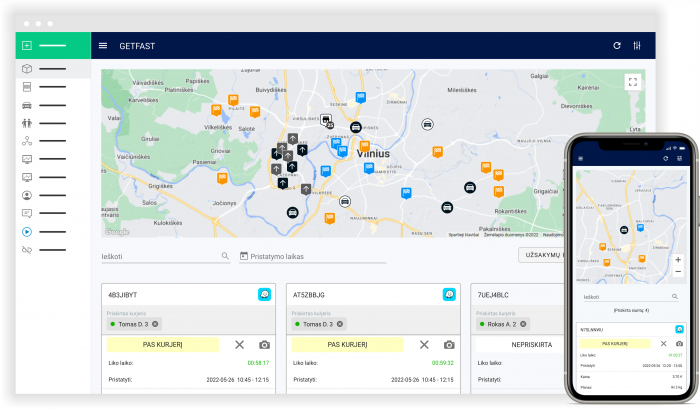Select the people sidebar icon
The height and width of the screenshot is (409, 700).
click(x=27, y=123)
